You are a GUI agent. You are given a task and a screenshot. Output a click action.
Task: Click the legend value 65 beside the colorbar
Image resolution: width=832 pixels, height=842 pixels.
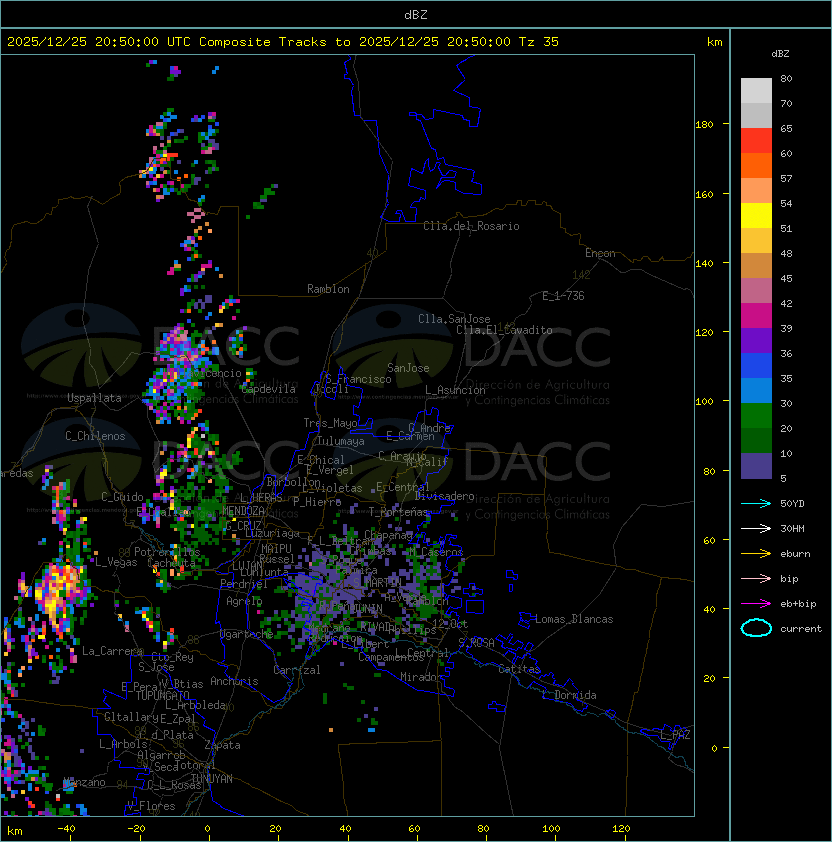click(786, 129)
